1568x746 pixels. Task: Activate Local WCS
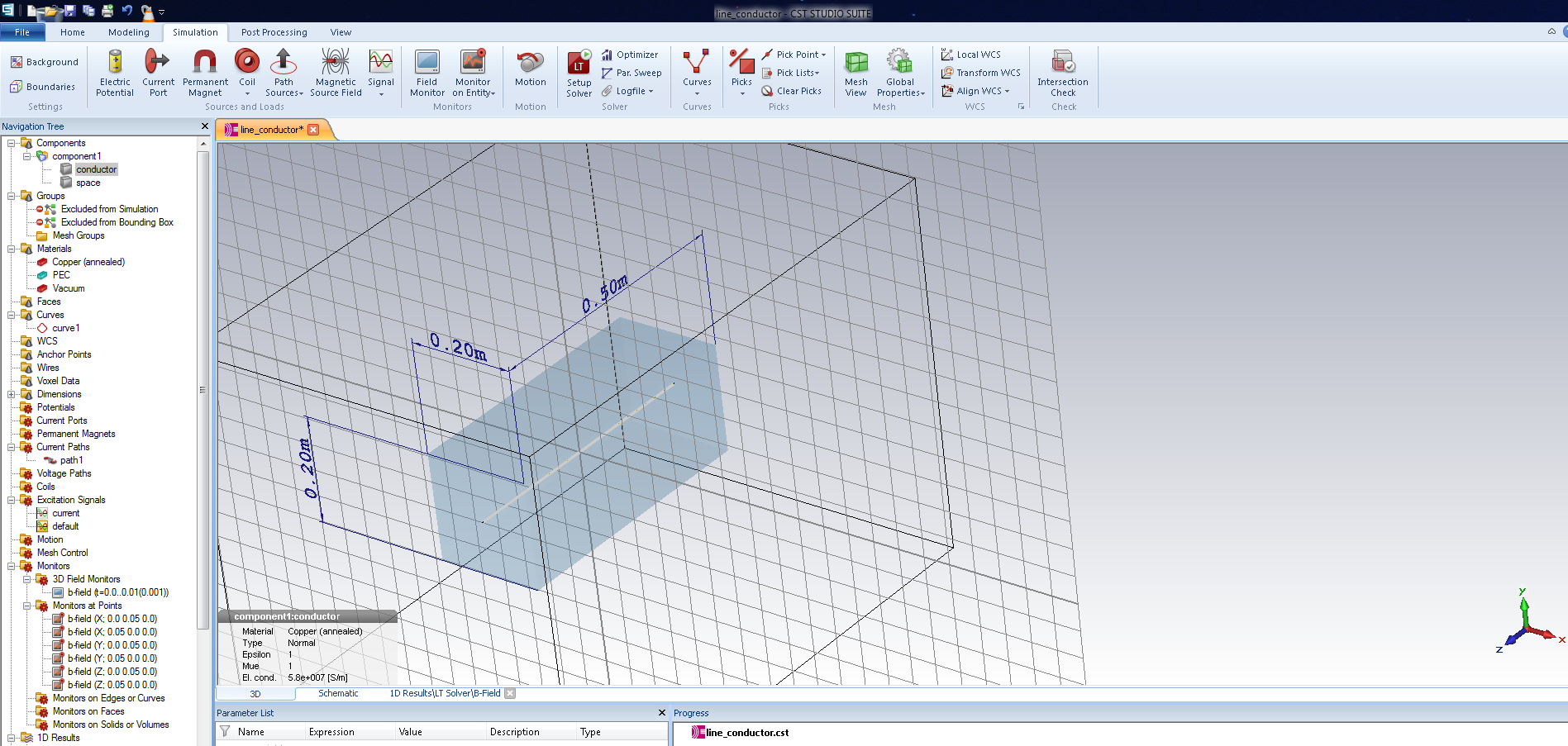[x=970, y=55]
